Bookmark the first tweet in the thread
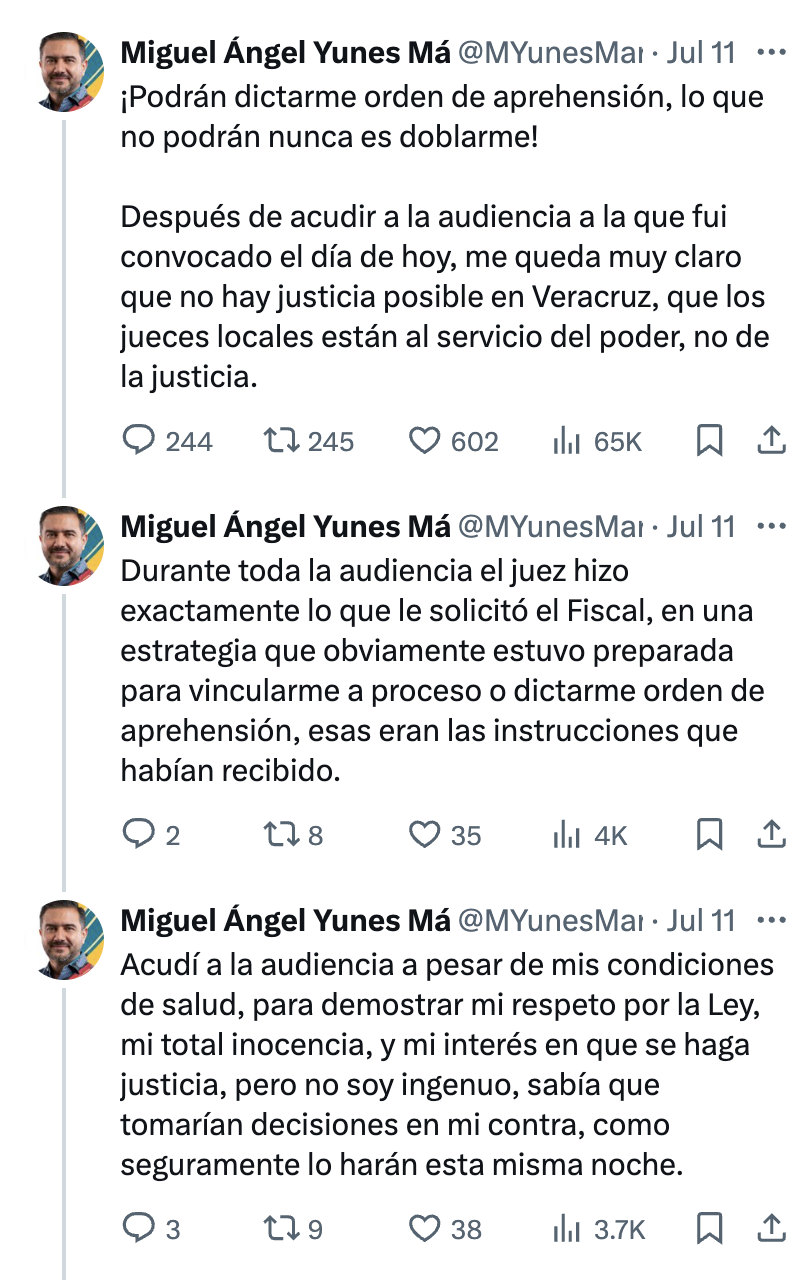 coord(709,441)
